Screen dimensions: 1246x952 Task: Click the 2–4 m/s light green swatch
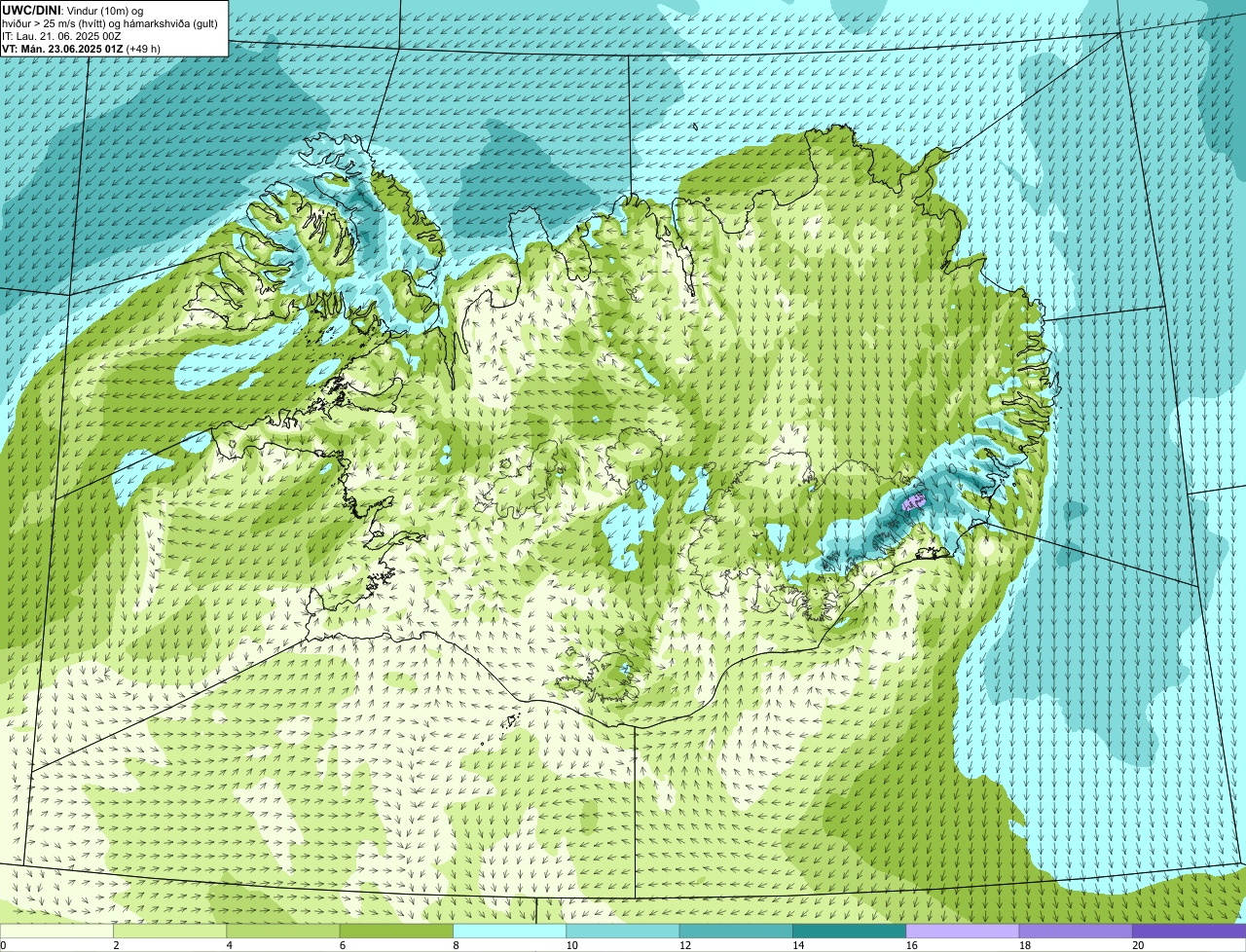pos(170,931)
